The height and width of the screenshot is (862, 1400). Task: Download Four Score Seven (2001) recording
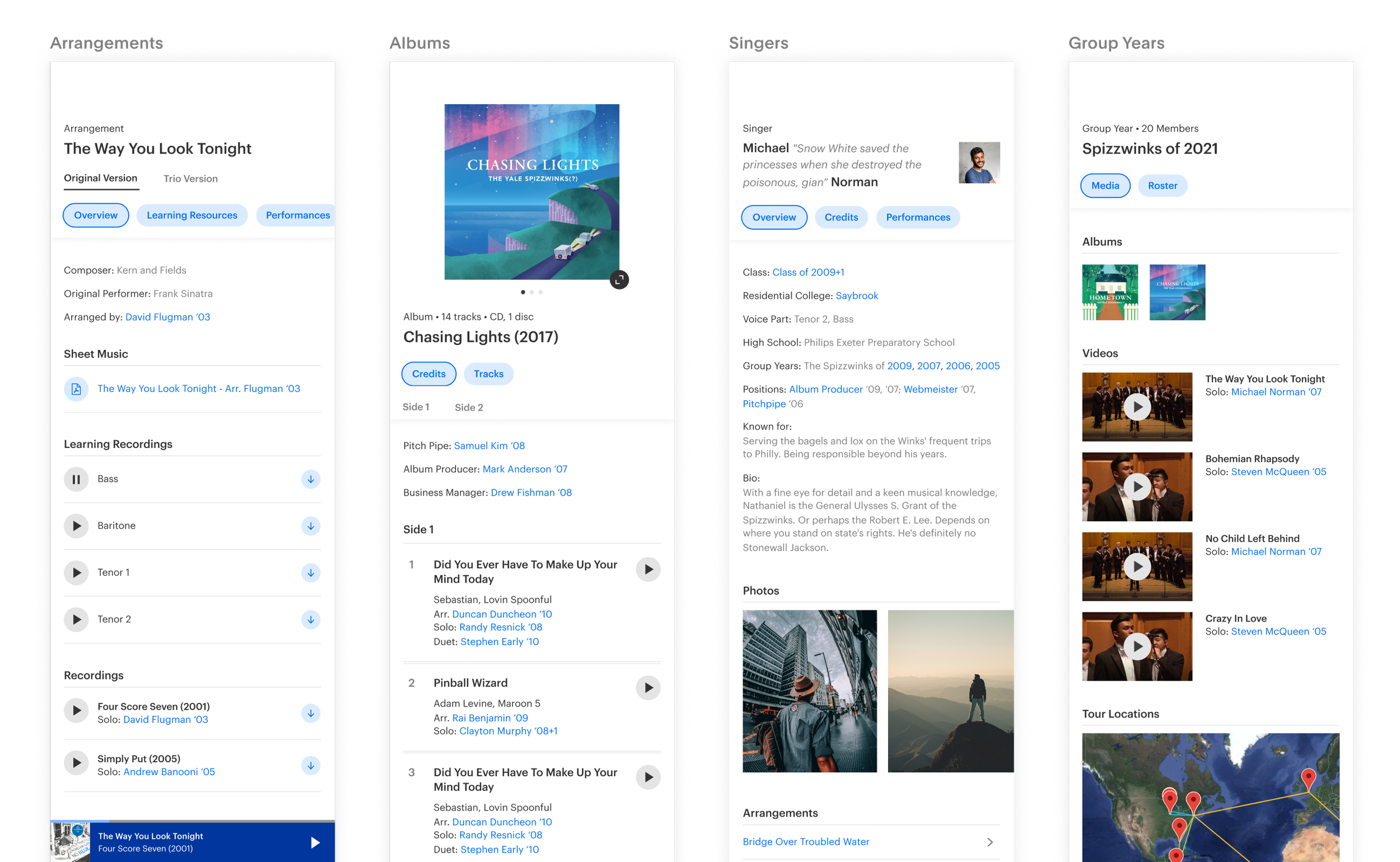[x=311, y=713]
